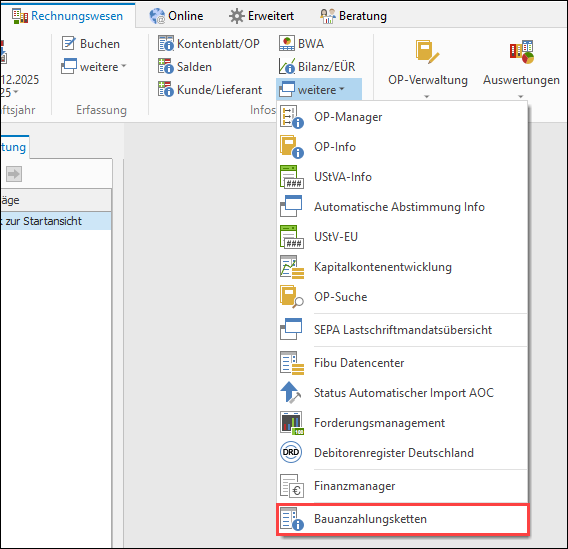Expand the OP-Verwaltung dropdown arrow

427,96
